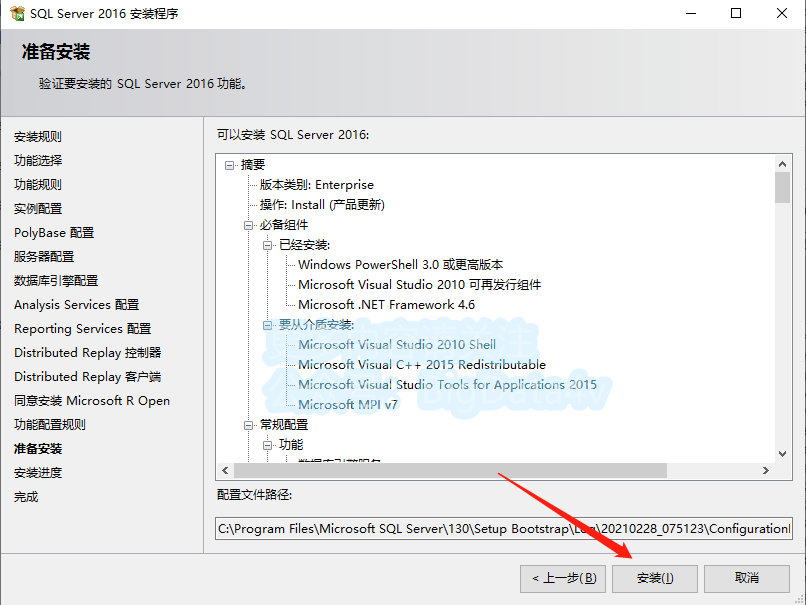Maximize the SQL Server setup window
Image resolution: width=806 pixels, height=605 pixels.
(x=736, y=13)
